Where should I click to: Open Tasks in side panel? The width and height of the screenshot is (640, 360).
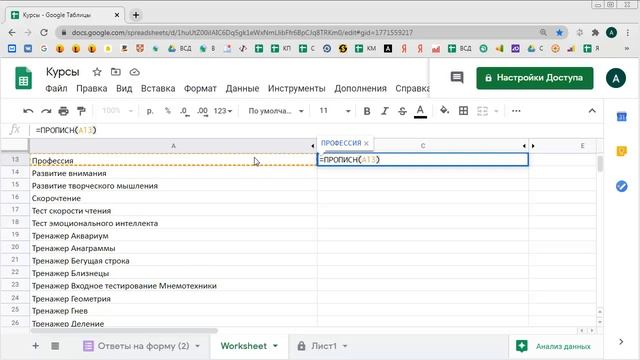coord(621,187)
